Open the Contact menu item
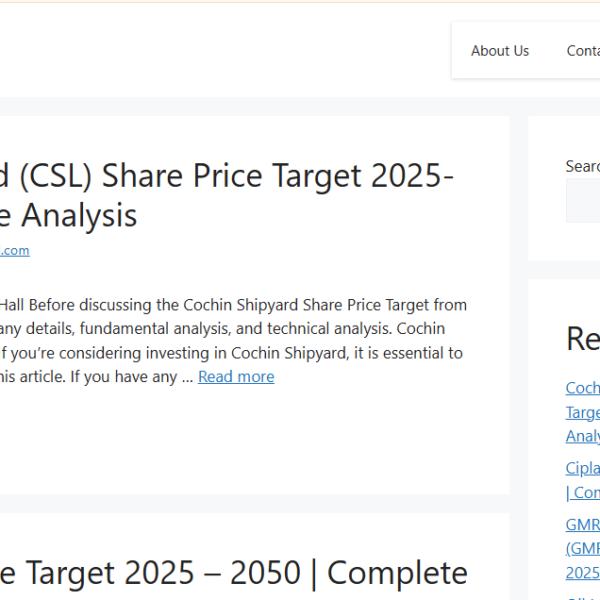The height and width of the screenshot is (600, 600). (x=583, y=51)
